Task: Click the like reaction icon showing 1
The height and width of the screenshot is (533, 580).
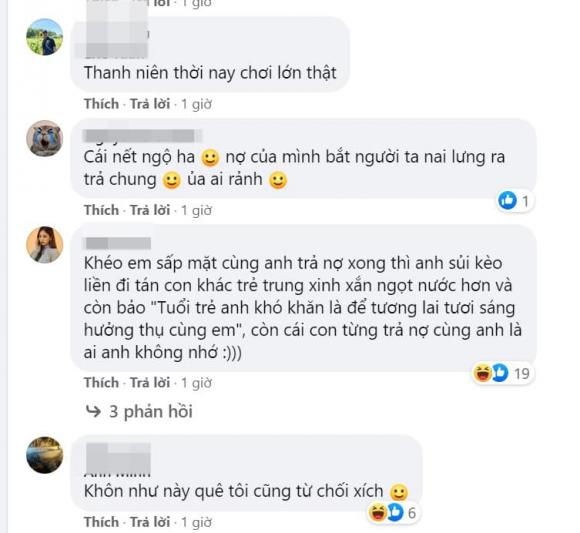Action: (508, 201)
